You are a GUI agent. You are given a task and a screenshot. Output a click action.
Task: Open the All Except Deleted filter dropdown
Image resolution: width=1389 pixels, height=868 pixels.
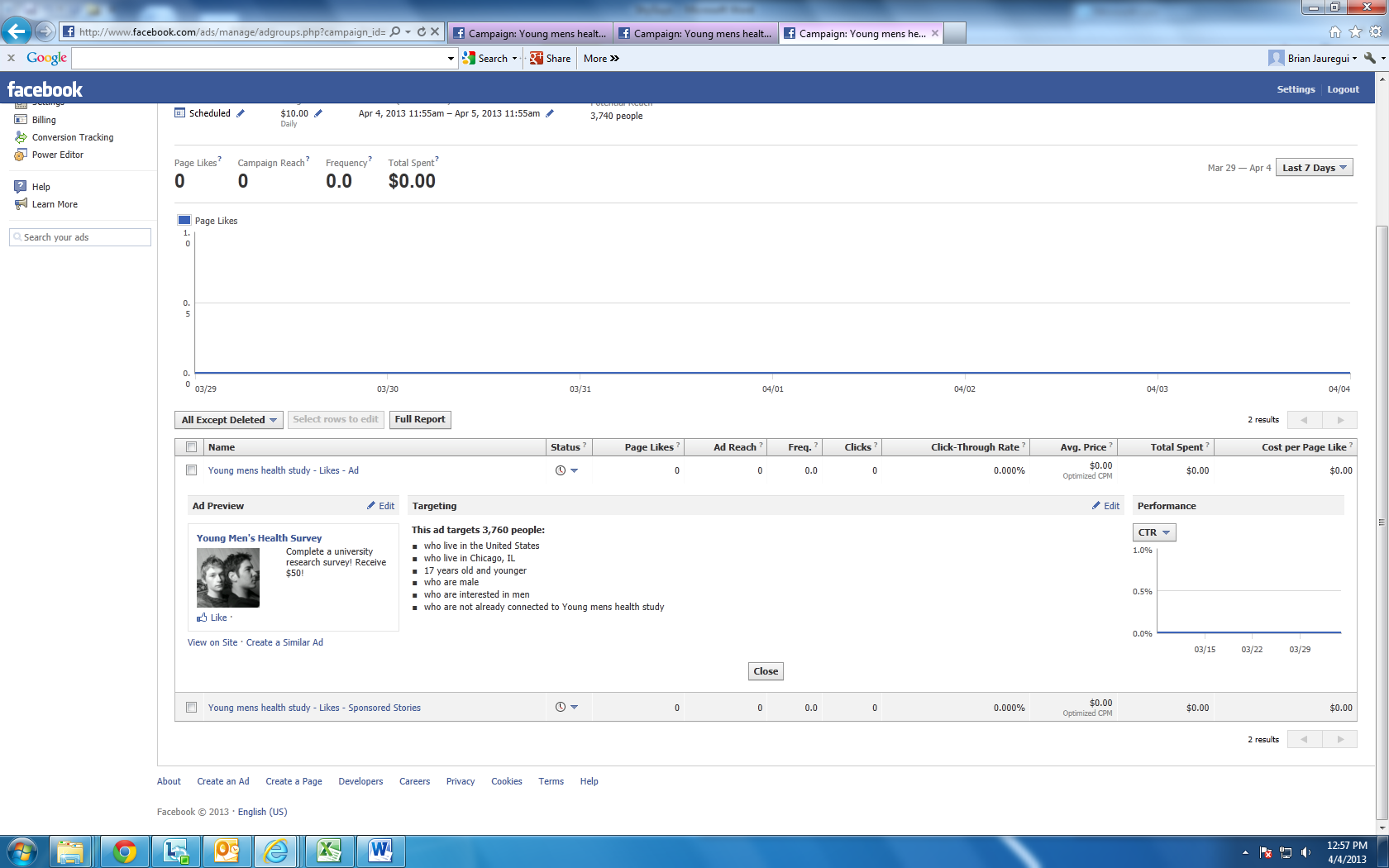click(x=229, y=420)
